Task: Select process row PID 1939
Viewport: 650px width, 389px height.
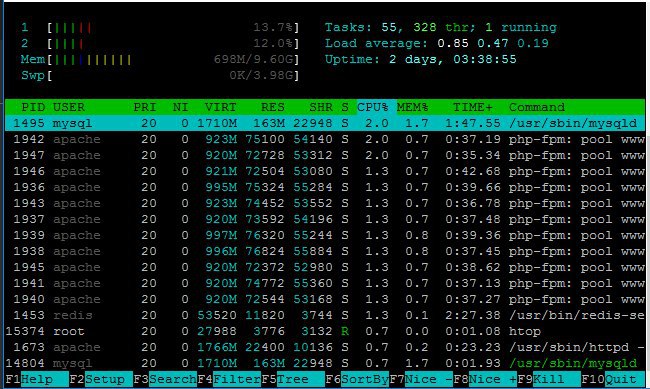Action: tap(325, 235)
